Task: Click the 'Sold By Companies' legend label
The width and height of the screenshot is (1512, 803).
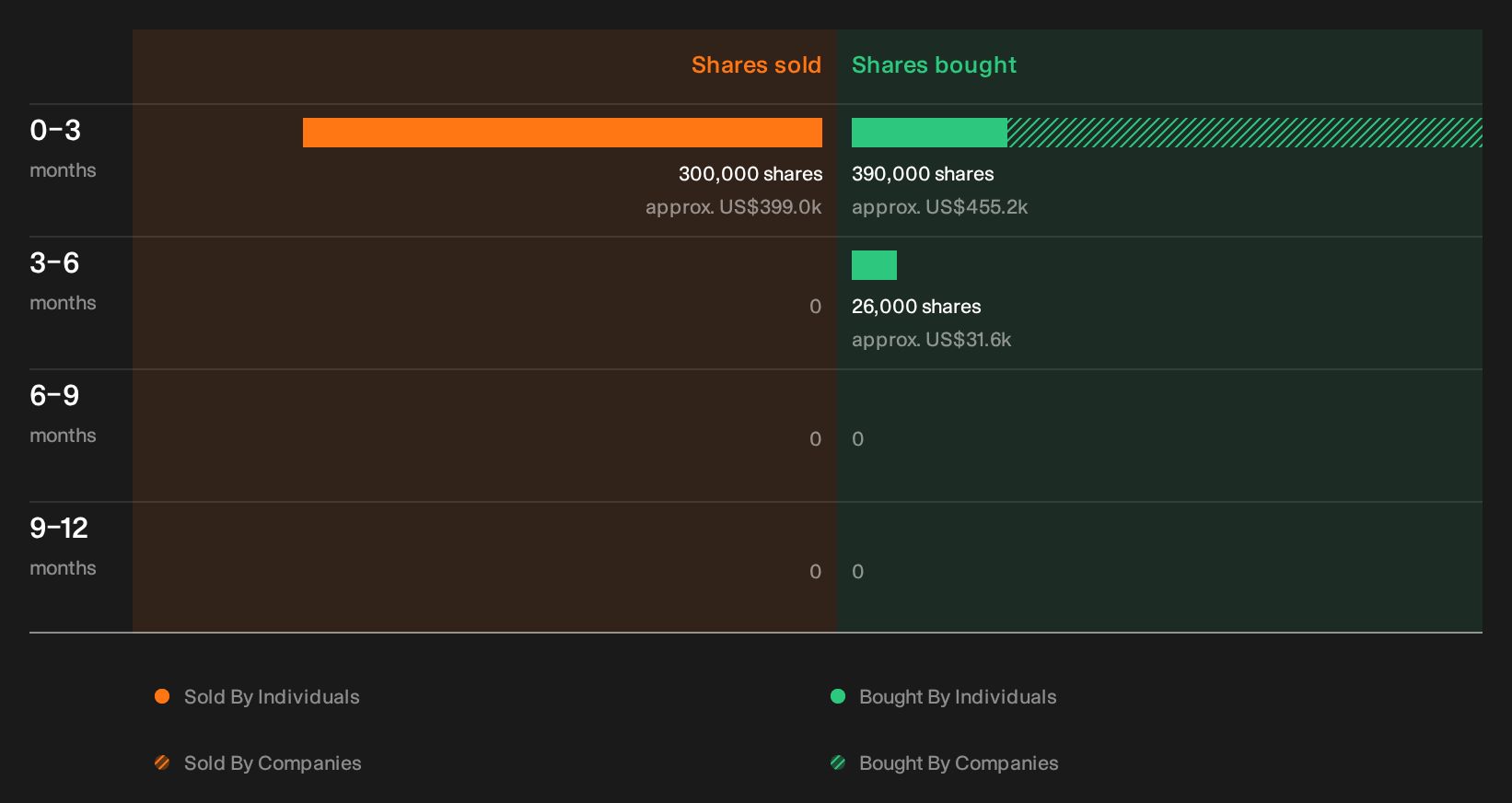Action: pos(273,763)
